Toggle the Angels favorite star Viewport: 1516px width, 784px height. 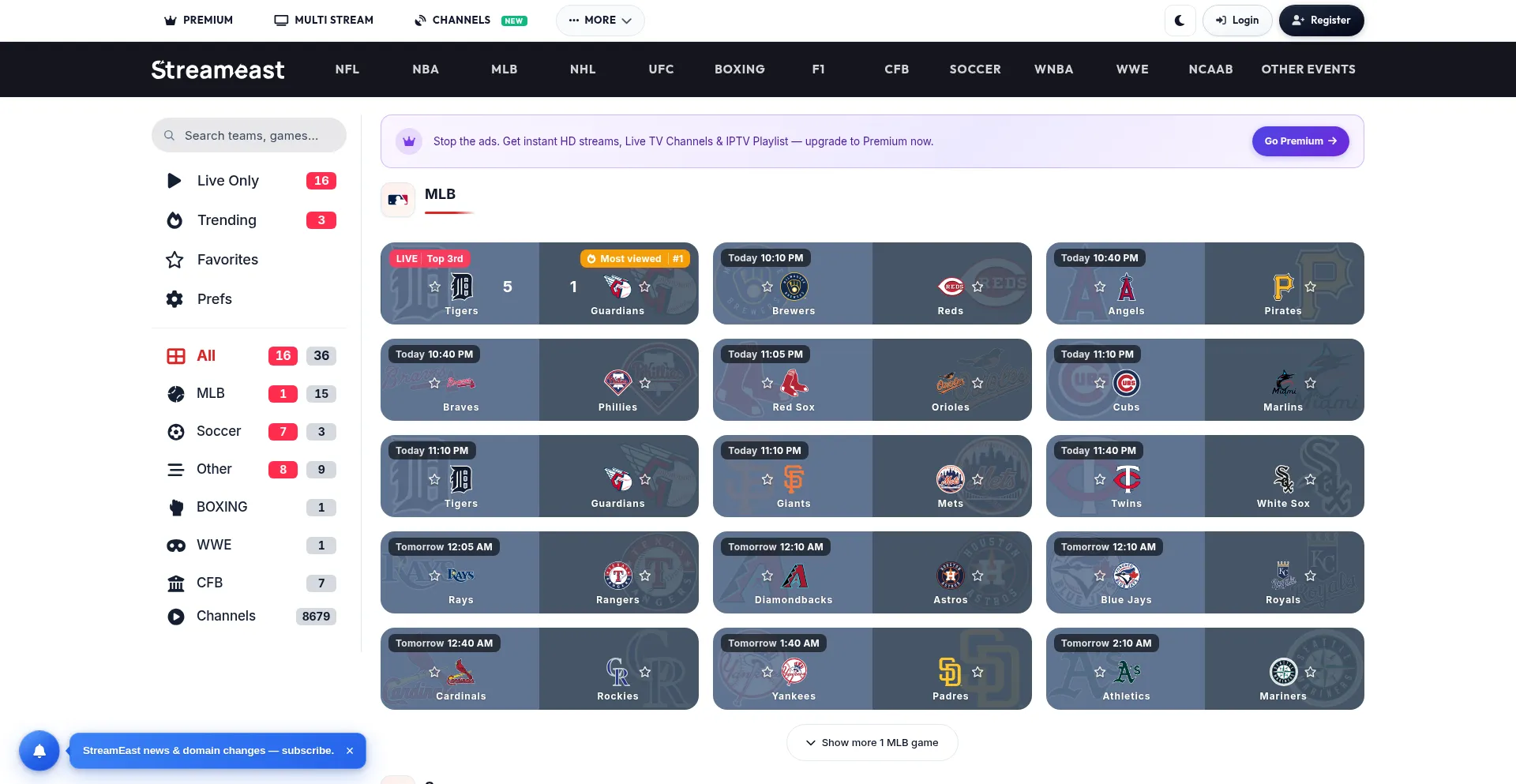point(1100,287)
